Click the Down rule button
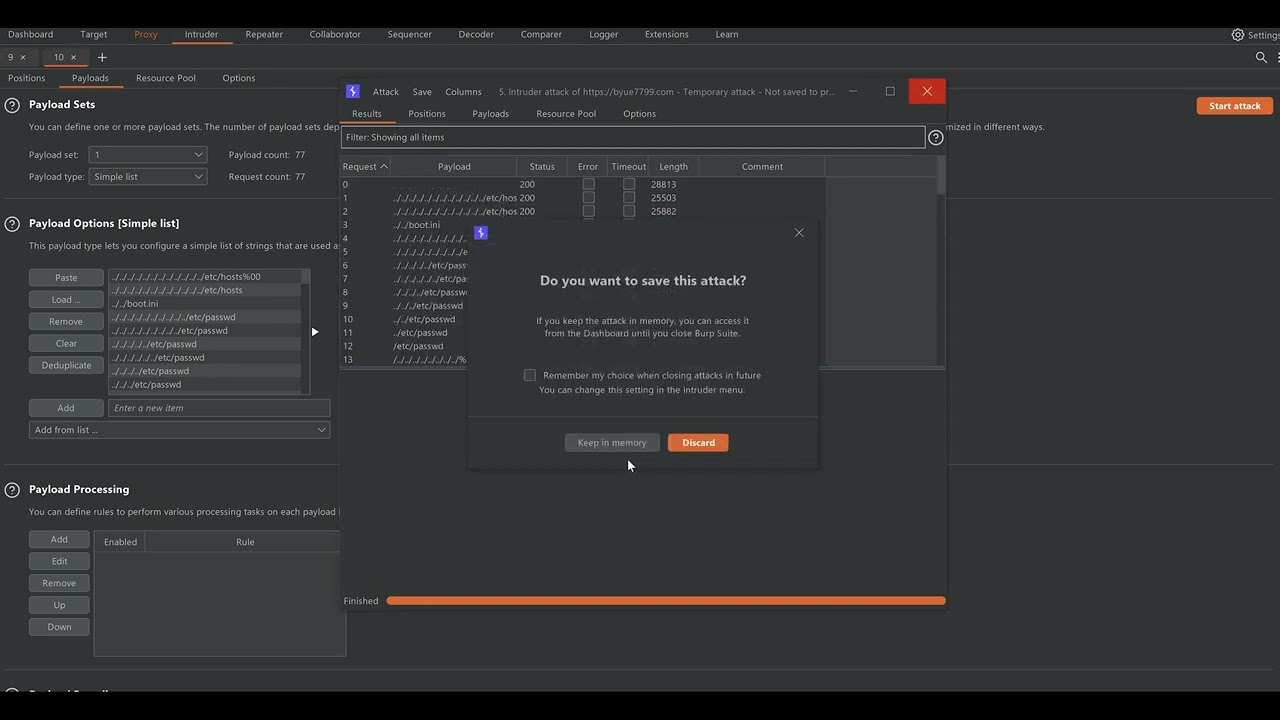1280x720 pixels. [59, 628]
